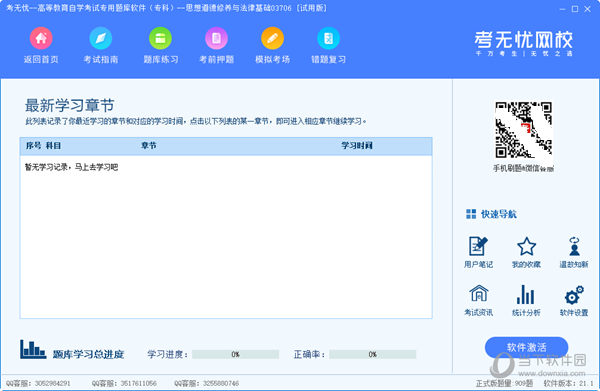Click the 科目 column header
The width and height of the screenshot is (600, 391).
click(53, 145)
